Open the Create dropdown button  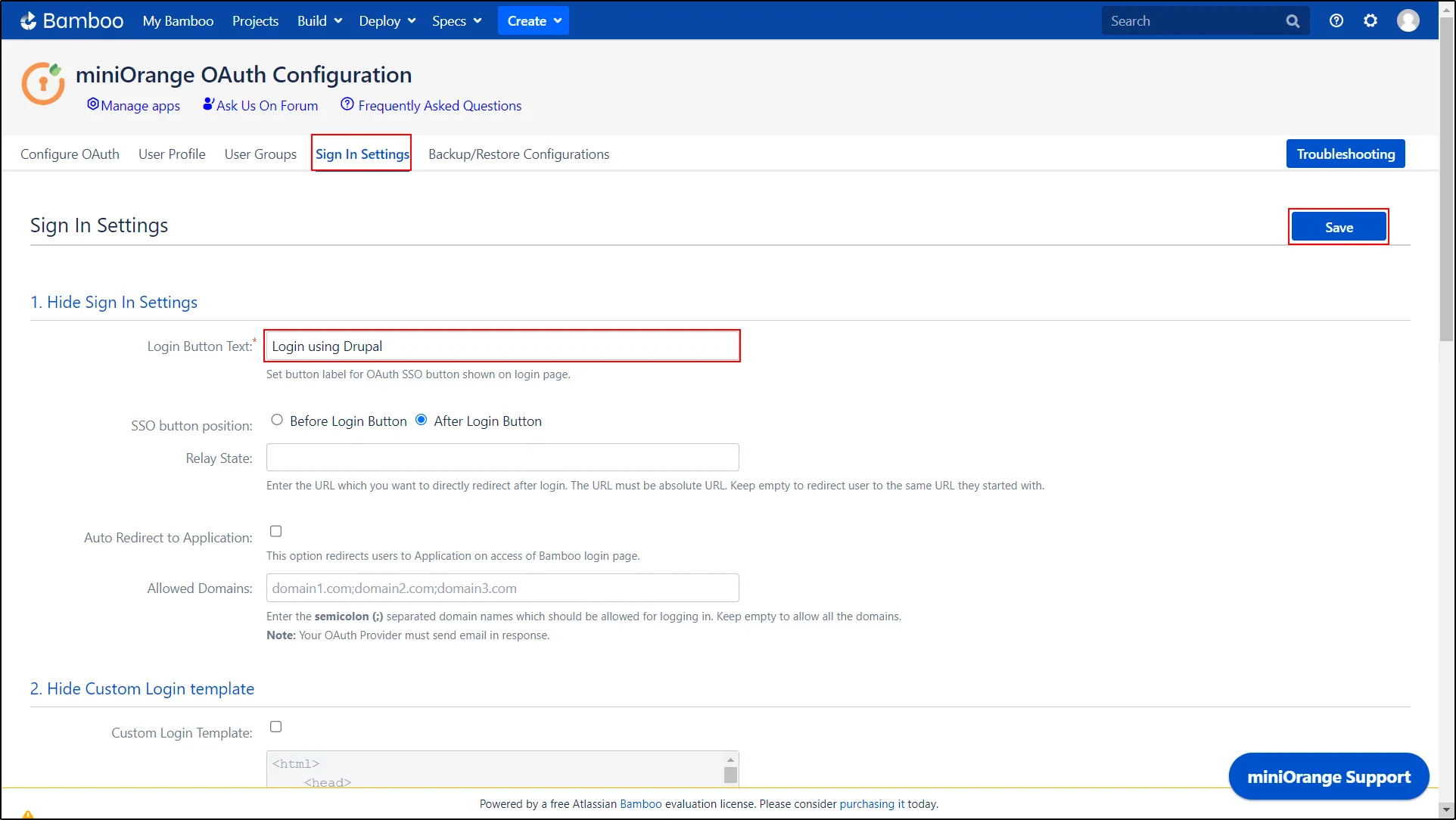pyautogui.click(x=534, y=21)
